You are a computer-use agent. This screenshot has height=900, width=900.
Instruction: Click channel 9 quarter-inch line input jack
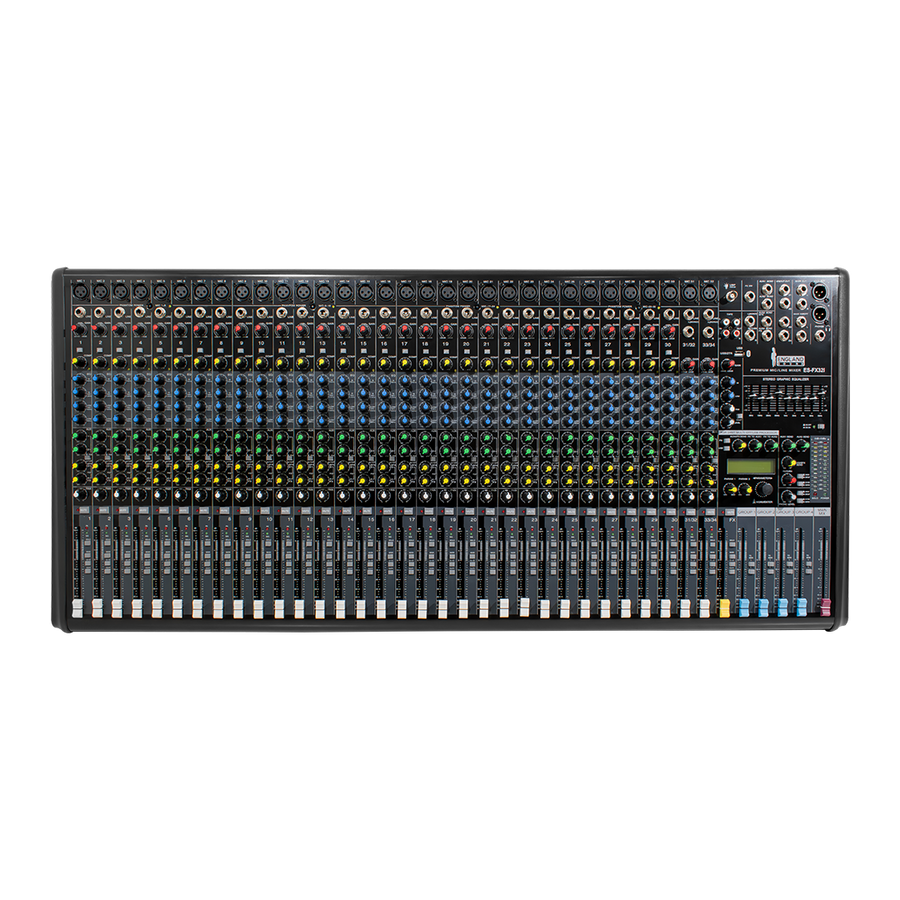pos(240,313)
